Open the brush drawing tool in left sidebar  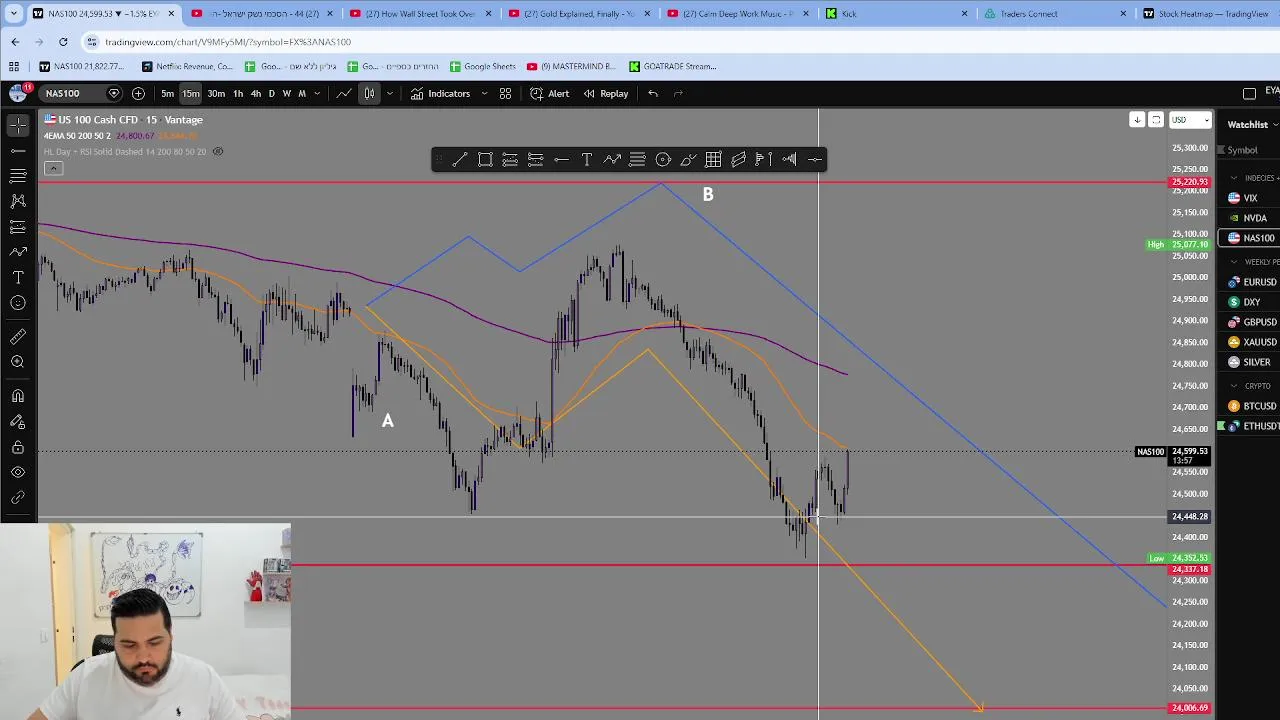pyautogui.click(x=18, y=252)
